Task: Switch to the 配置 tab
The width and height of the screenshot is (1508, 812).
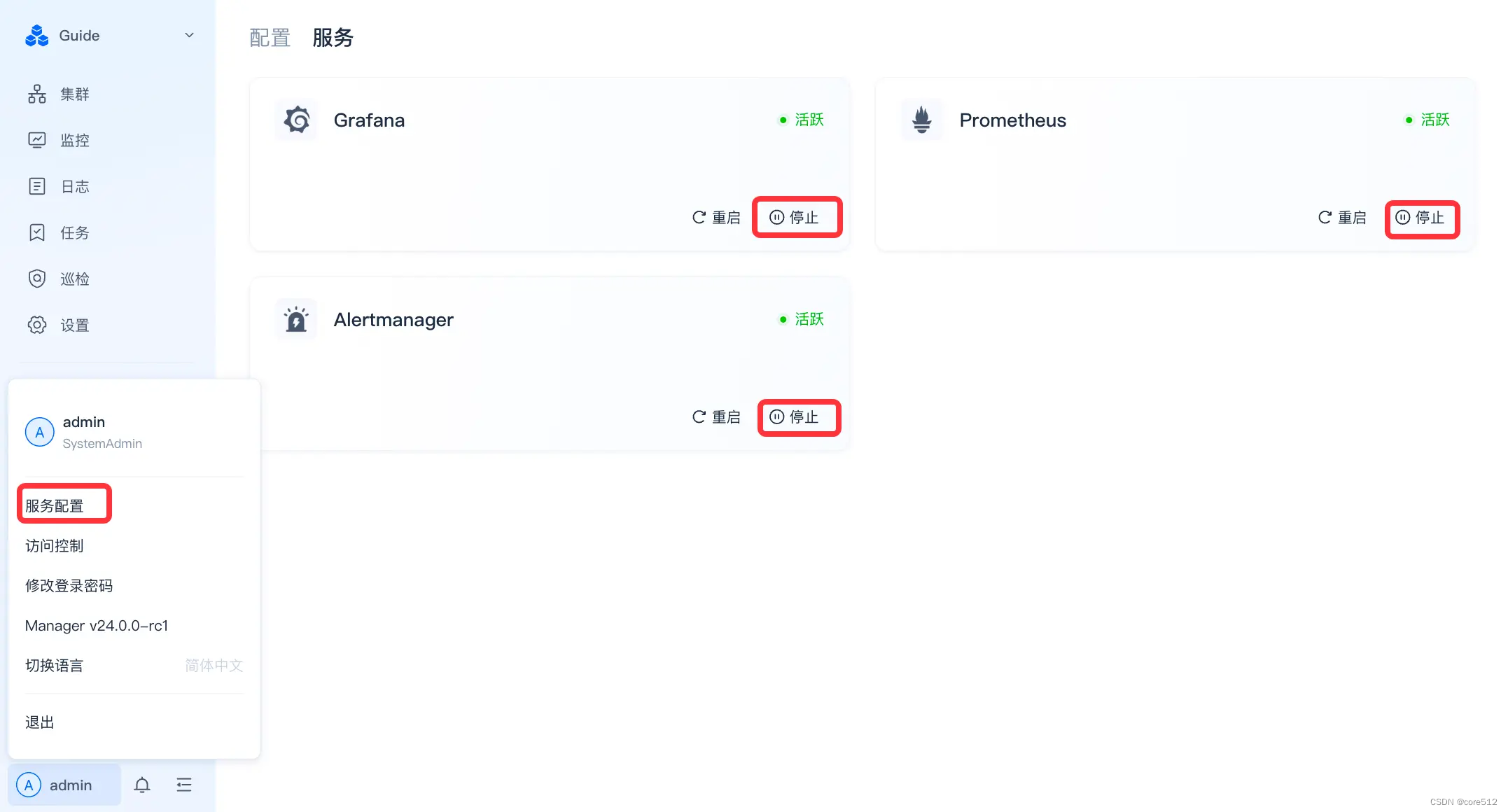Action: [x=269, y=38]
